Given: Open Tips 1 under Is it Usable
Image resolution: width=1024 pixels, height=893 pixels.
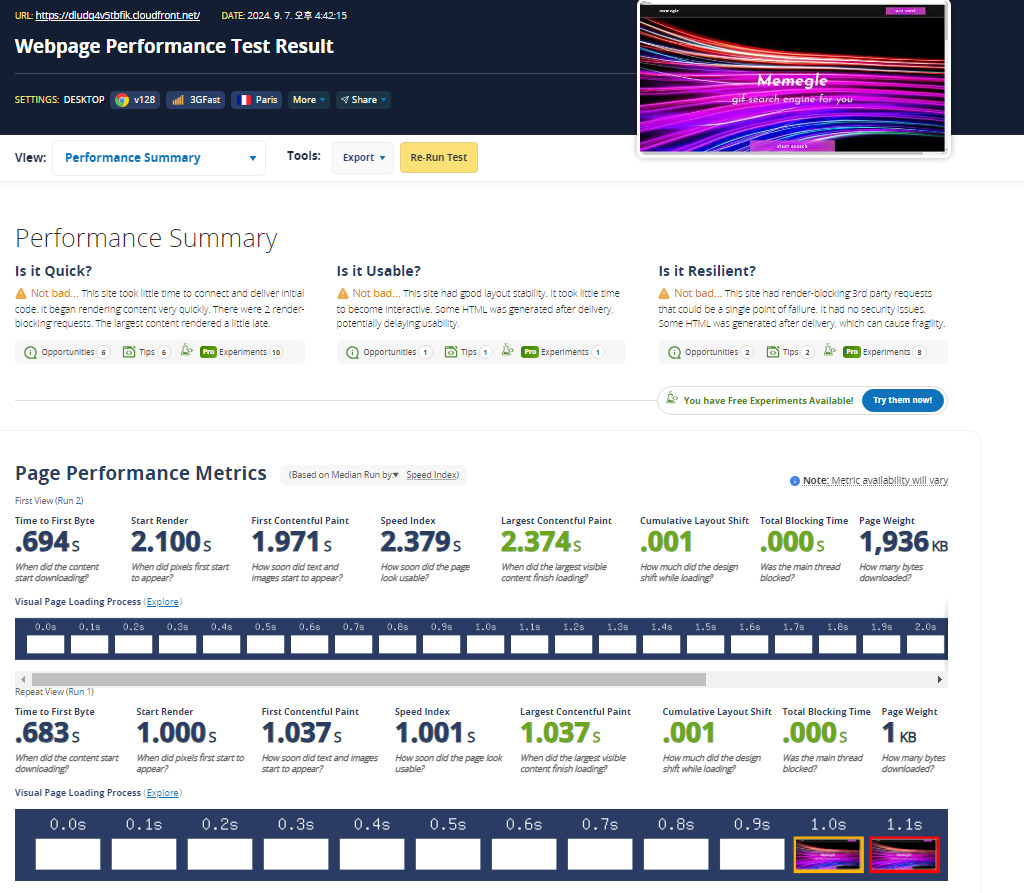Looking at the screenshot, I should pyautogui.click(x=468, y=352).
